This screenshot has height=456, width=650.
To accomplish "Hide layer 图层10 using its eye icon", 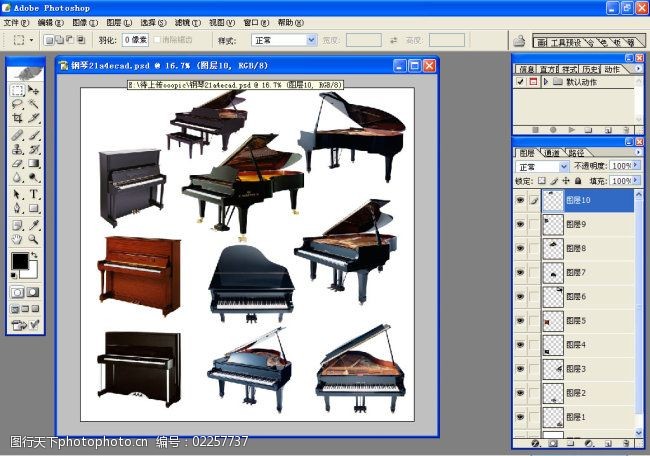I will click(x=520, y=200).
